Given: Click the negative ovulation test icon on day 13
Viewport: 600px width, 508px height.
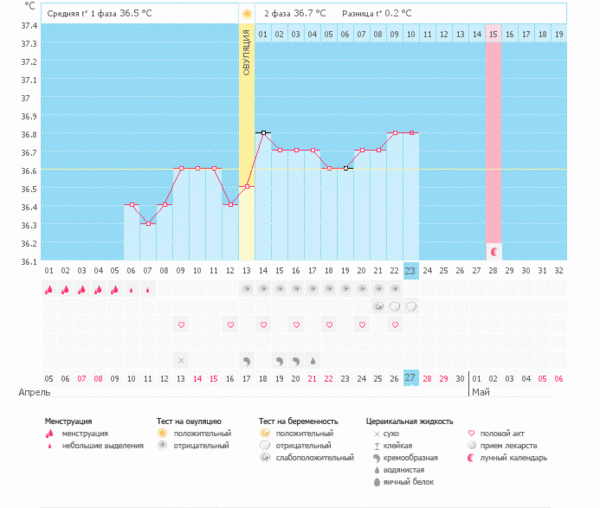Looking at the screenshot, I should tap(246, 289).
